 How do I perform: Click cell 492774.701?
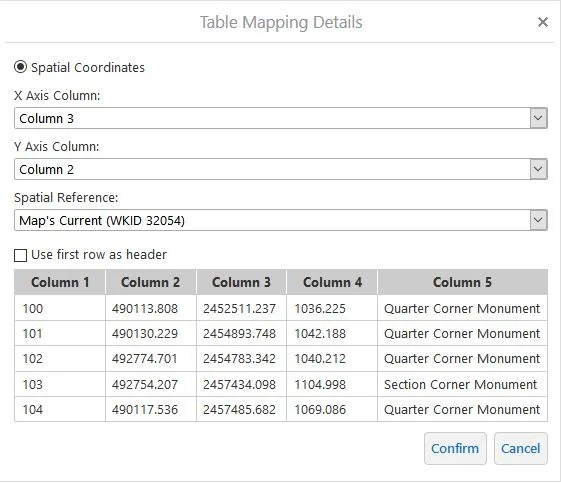(x=151, y=358)
